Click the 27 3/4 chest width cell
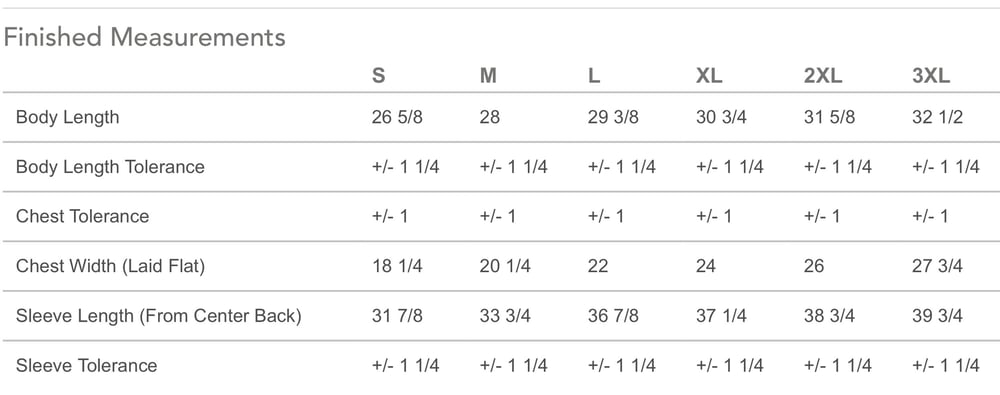 [x=937, y=266]
